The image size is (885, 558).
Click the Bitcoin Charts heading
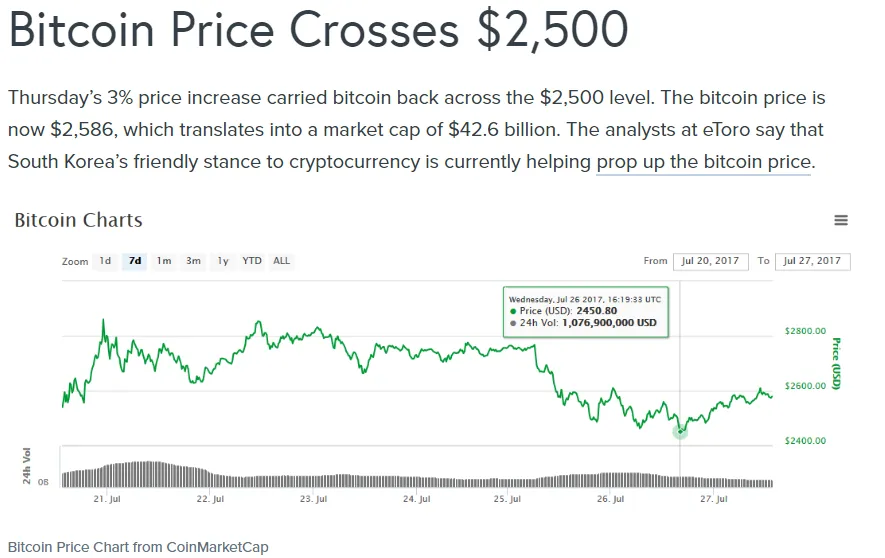click(x=78, y=220)
